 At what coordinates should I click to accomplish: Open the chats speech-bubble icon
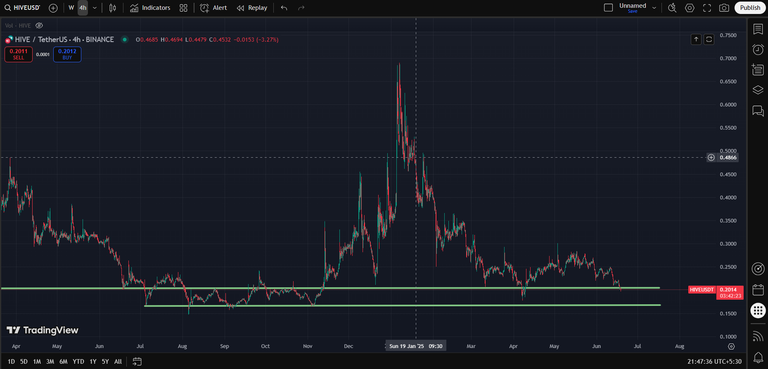758,111
